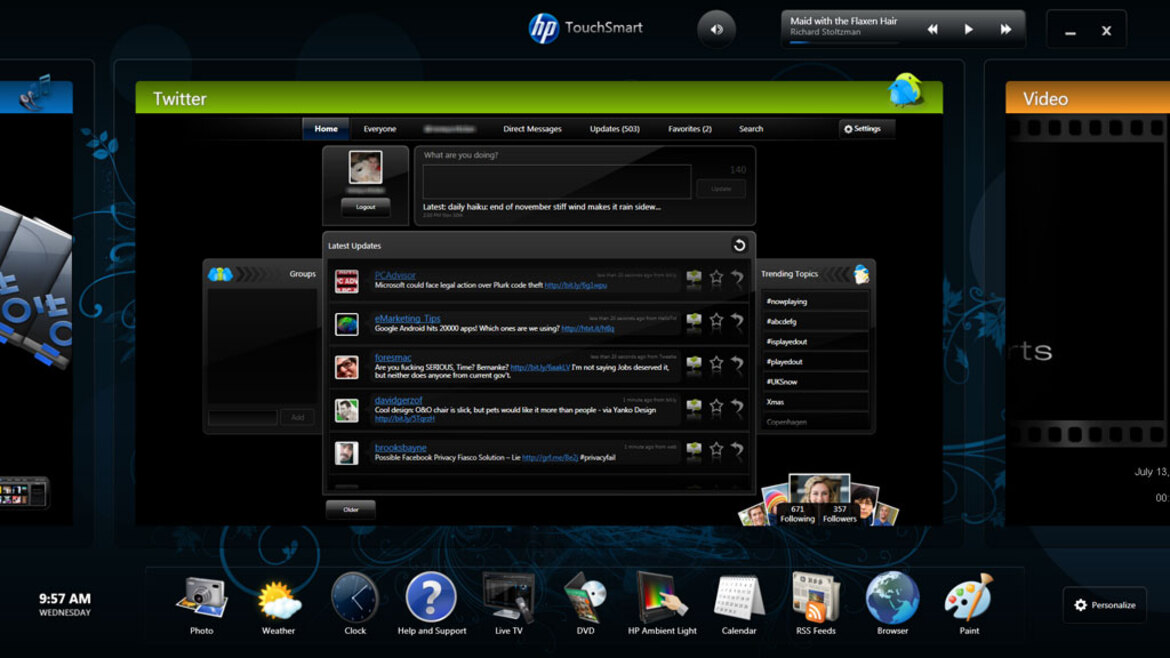Open the PCAdvisor profile link
This screenshot has height=658, width=1170.
tap(395, 275)
